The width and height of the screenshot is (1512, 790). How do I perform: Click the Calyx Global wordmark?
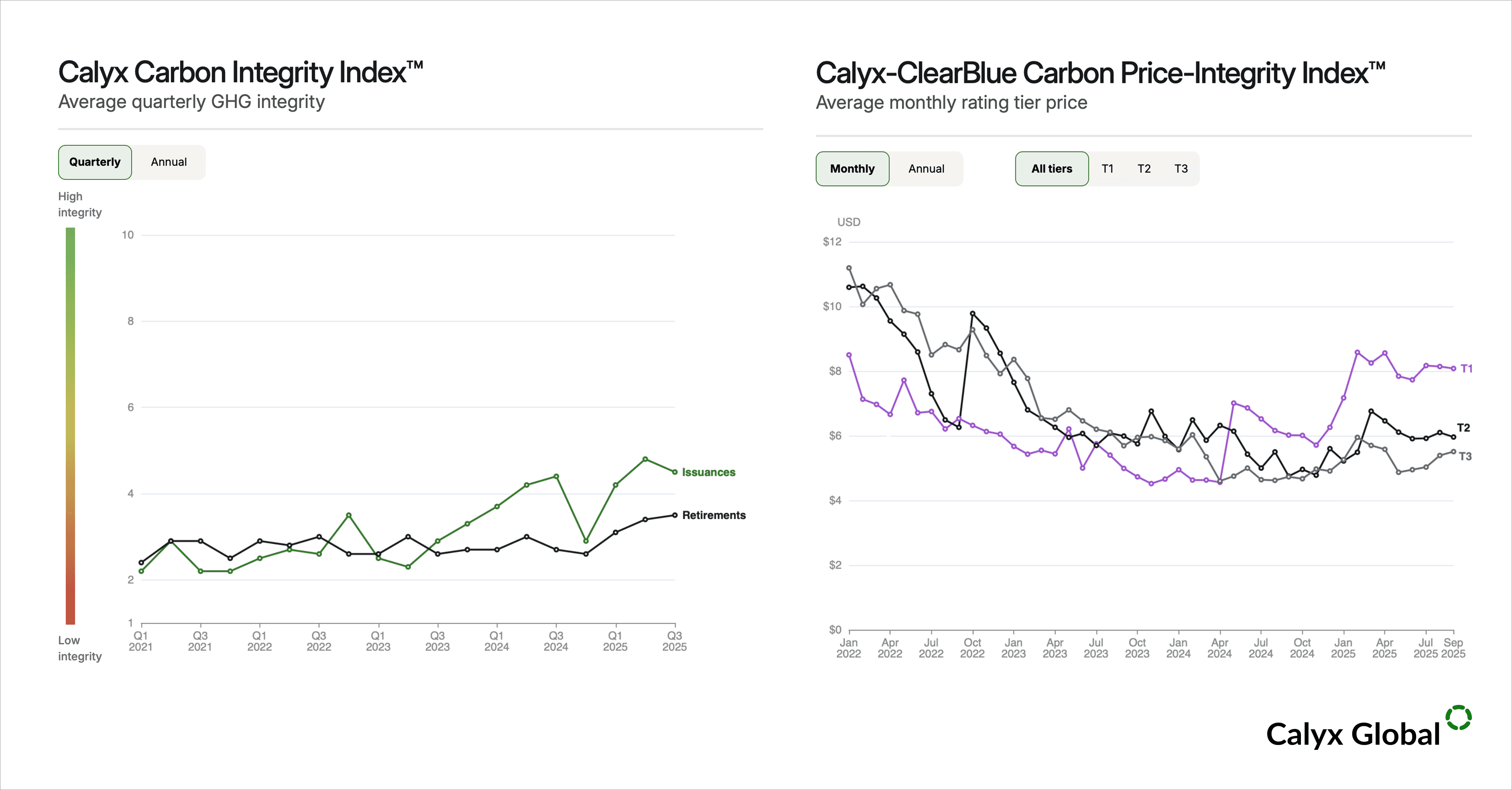point(1353,735)
